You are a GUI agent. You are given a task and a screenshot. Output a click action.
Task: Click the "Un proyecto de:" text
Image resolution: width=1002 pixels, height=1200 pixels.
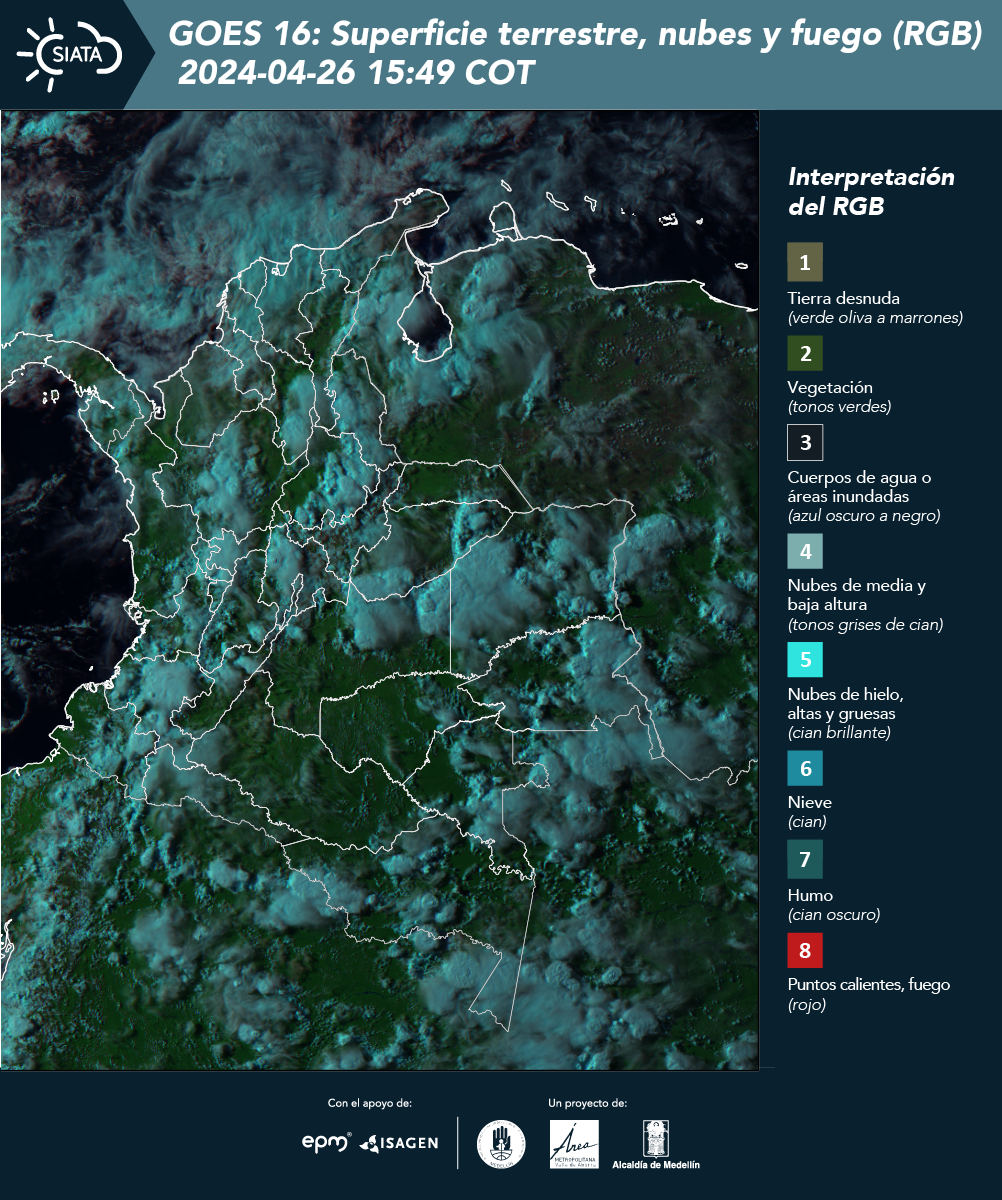tap(588, 1103)
